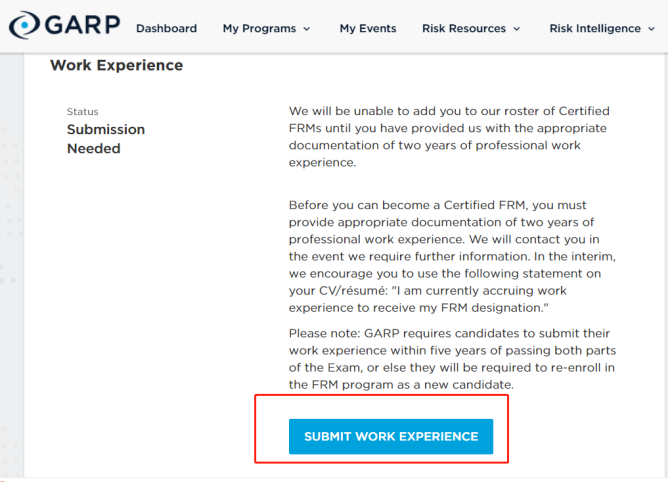
Task: Click the Work Experience section heading
Action: pyautogui.click(x=117, y=65)
